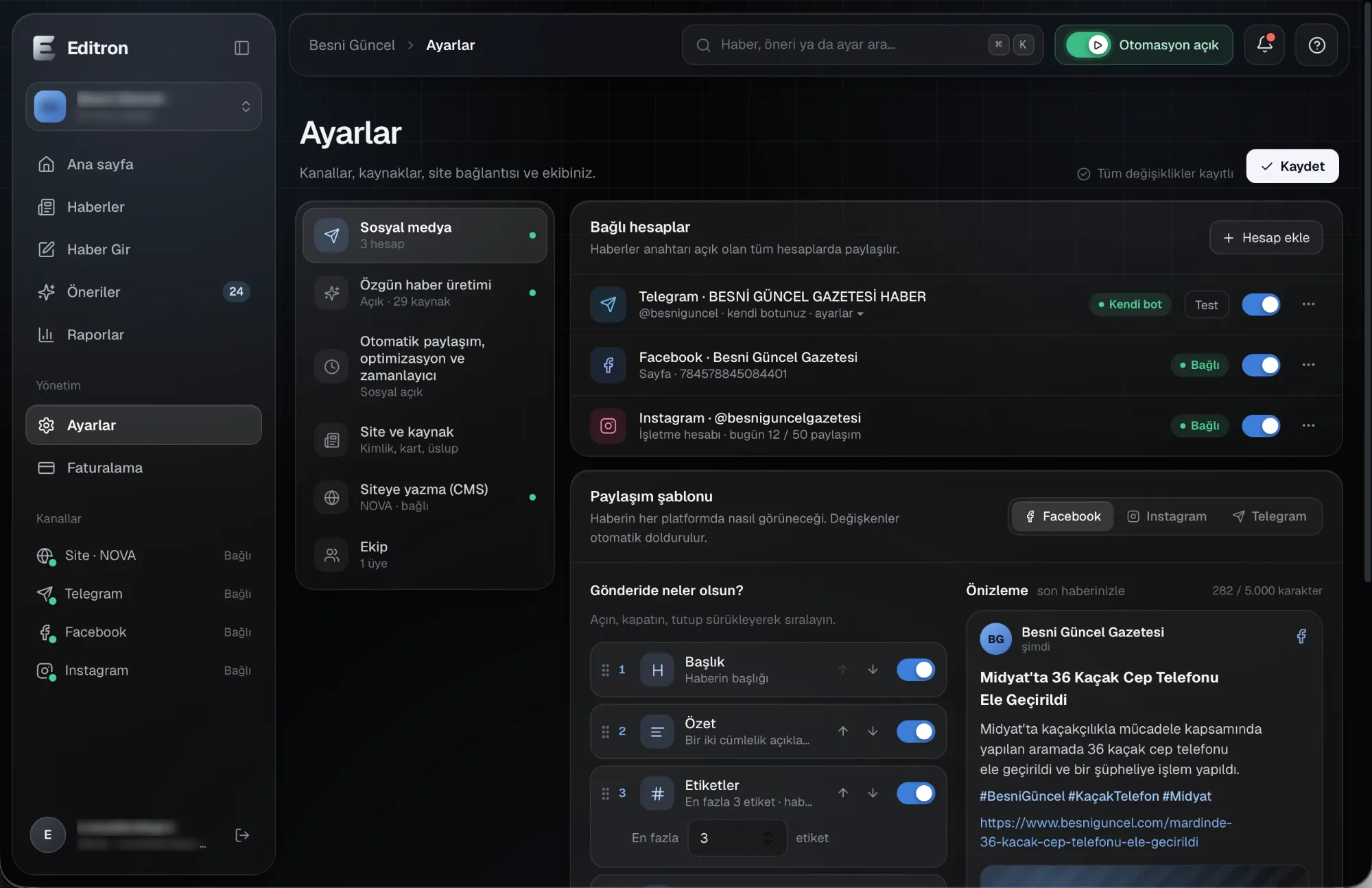Move Başlık block down with arrow
This screenshot has height=888, width=1372.
(873, 669)
